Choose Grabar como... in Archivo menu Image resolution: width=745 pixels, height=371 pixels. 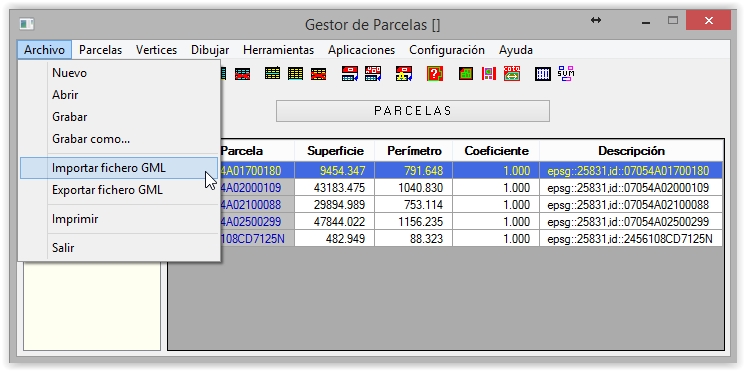click(91, 139)
